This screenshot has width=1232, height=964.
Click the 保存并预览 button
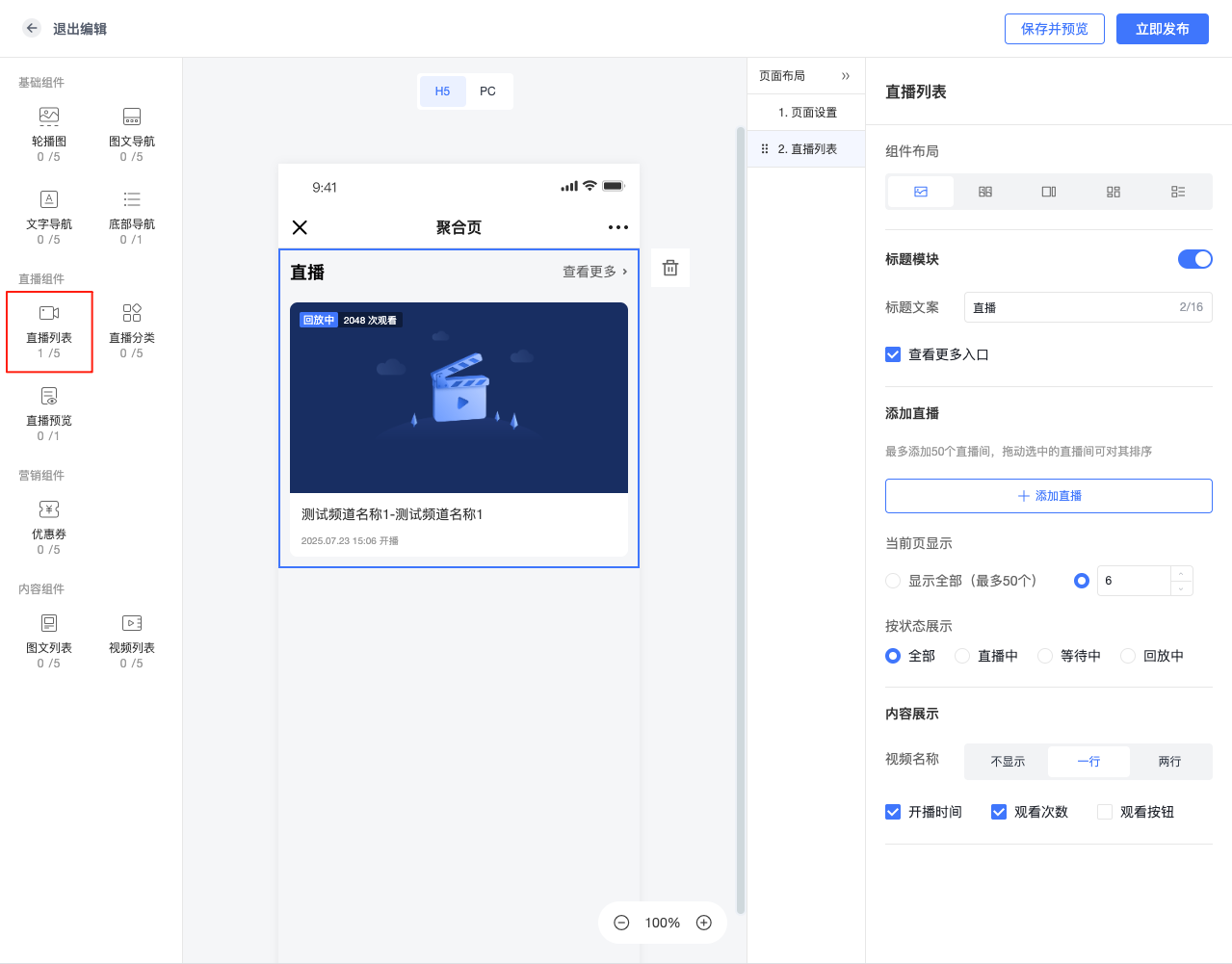click(1054, 29)
